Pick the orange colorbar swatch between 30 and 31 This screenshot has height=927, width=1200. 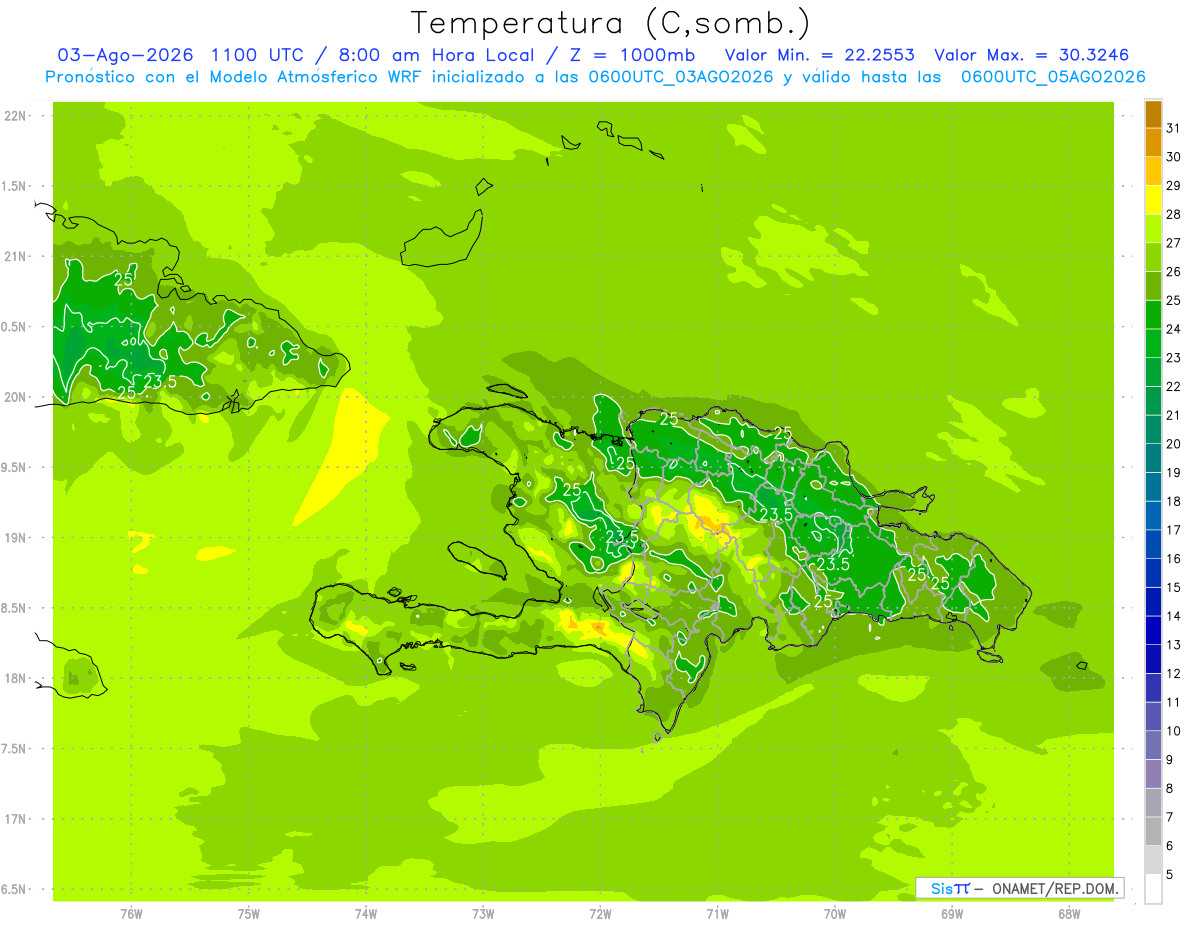pos(1153,142)
